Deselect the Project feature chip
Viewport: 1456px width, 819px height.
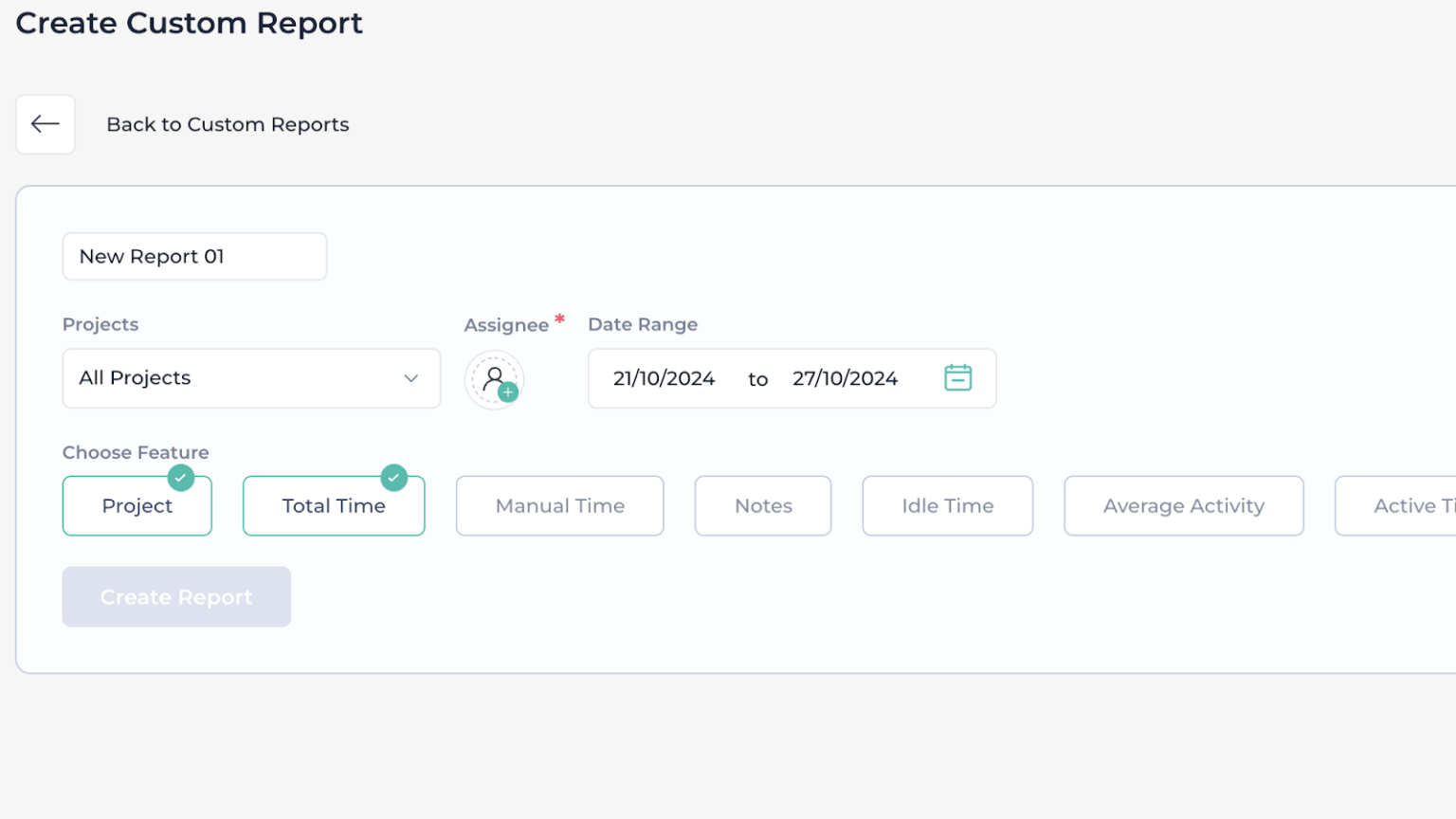coord(136,505)
